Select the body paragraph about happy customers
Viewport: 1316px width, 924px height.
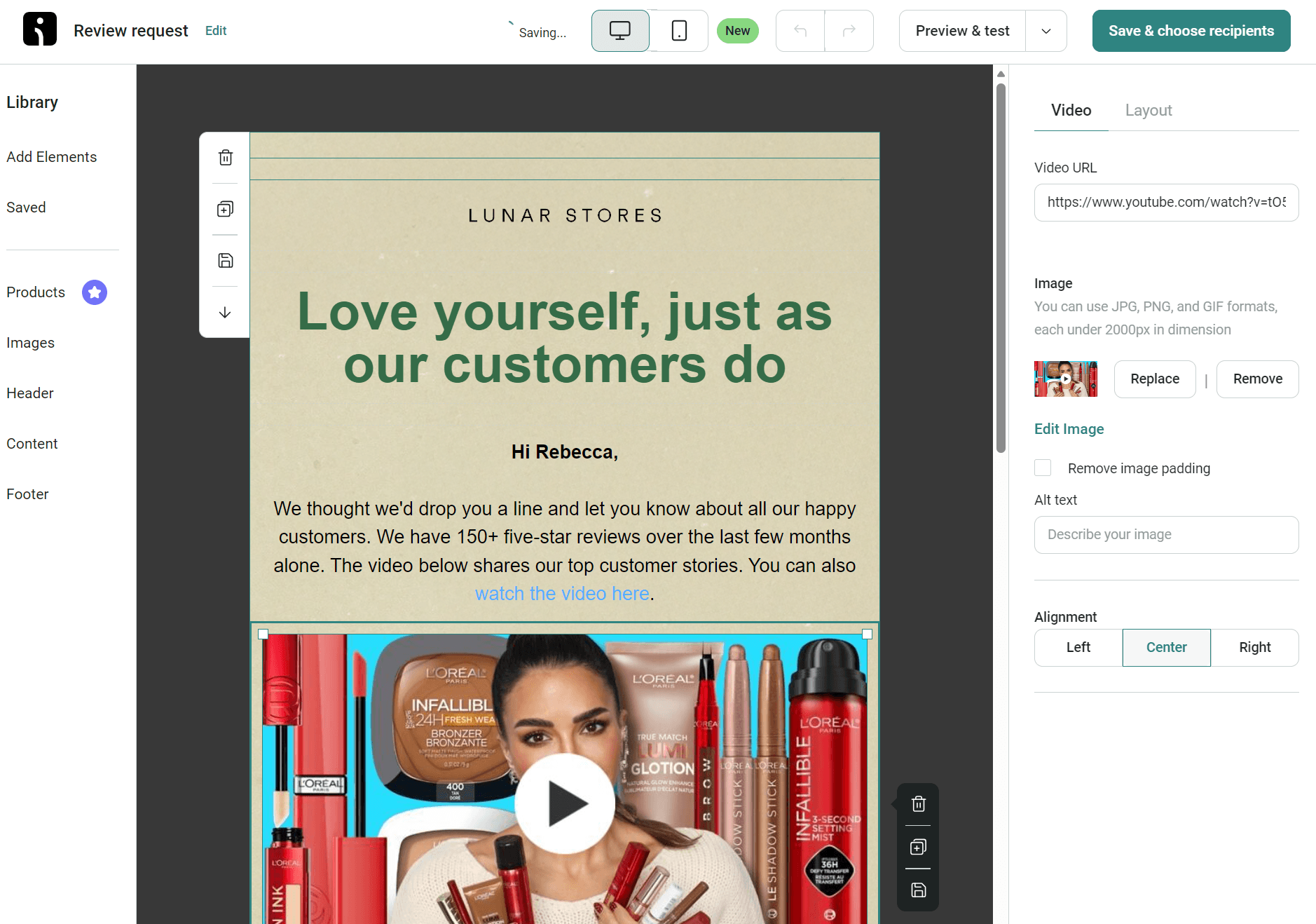click(x=565, y=551)
